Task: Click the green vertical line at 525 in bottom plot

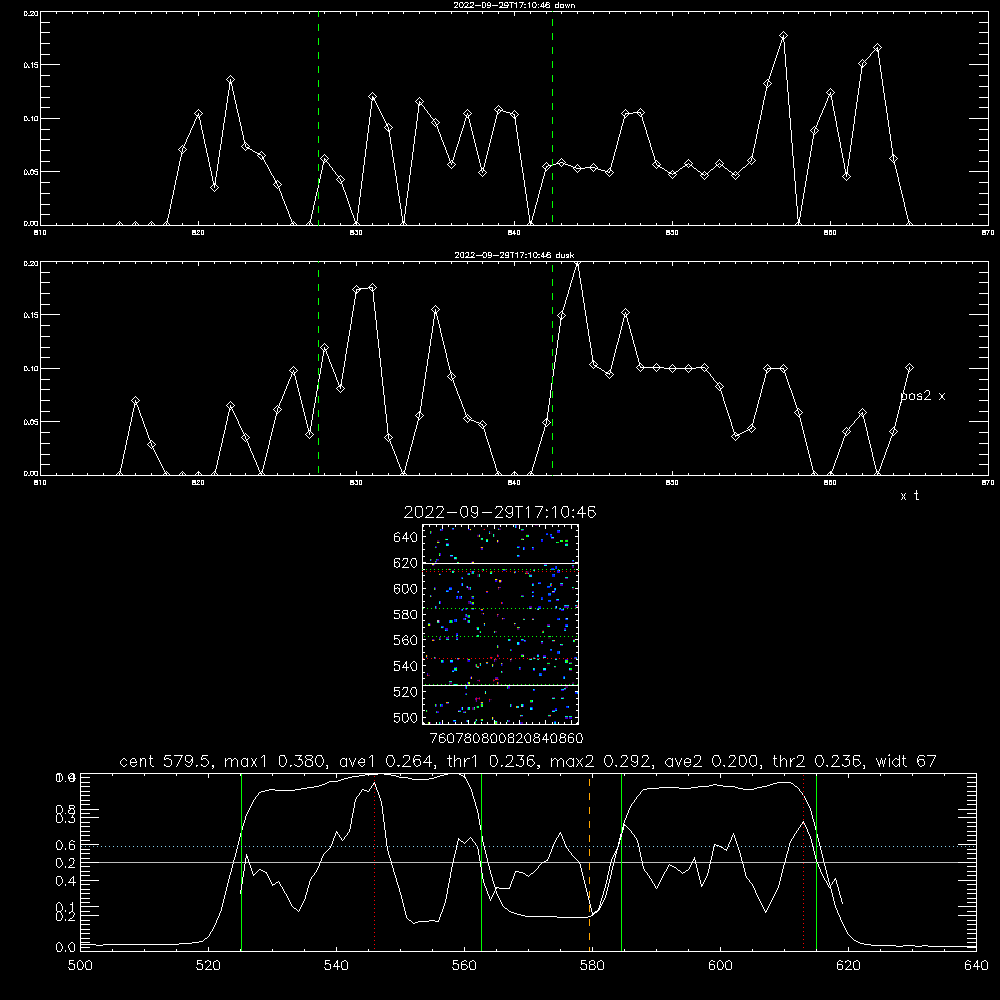Action: click(241, 862)
